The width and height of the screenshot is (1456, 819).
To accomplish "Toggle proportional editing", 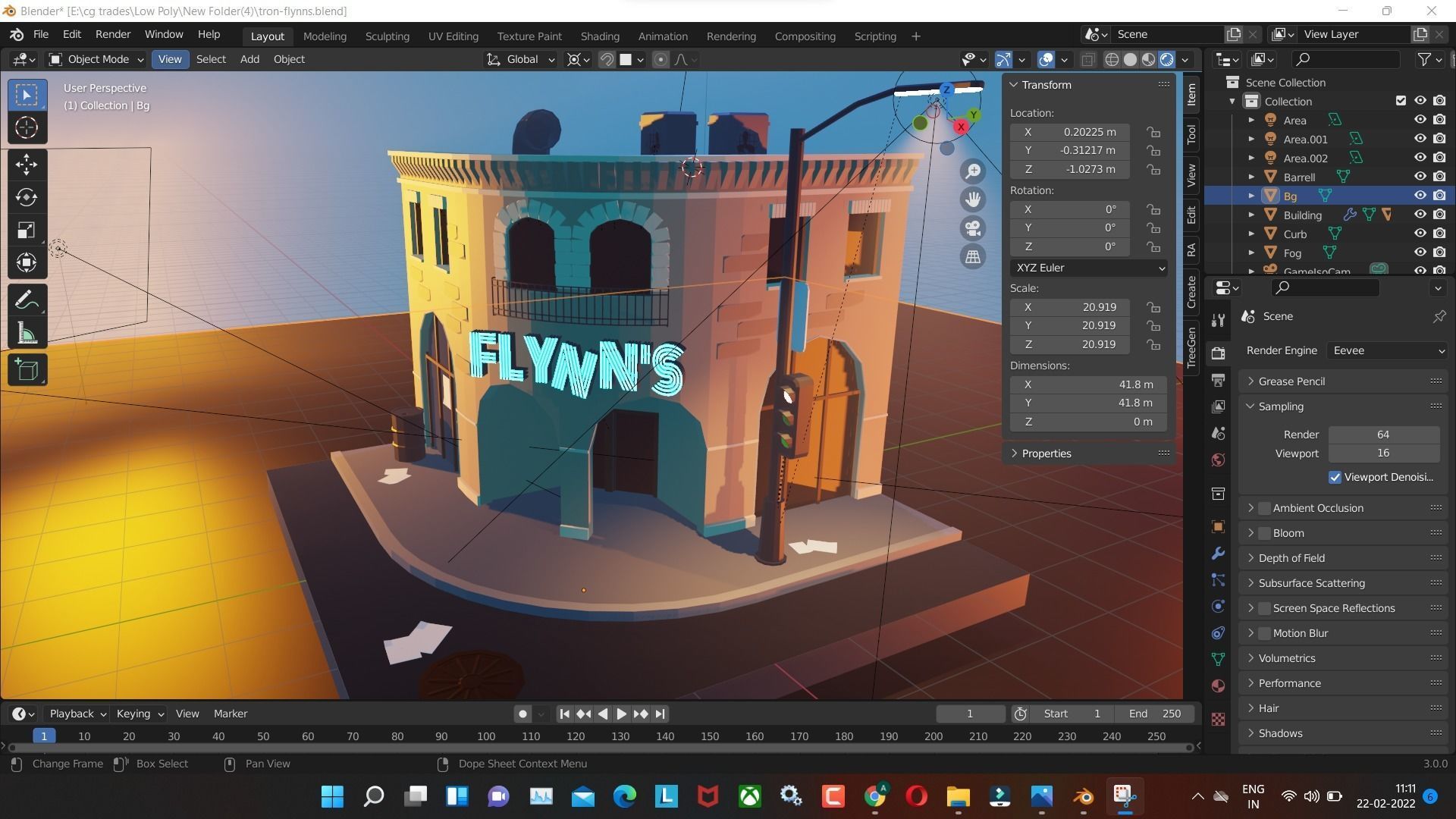I will [x=661, y=60].
